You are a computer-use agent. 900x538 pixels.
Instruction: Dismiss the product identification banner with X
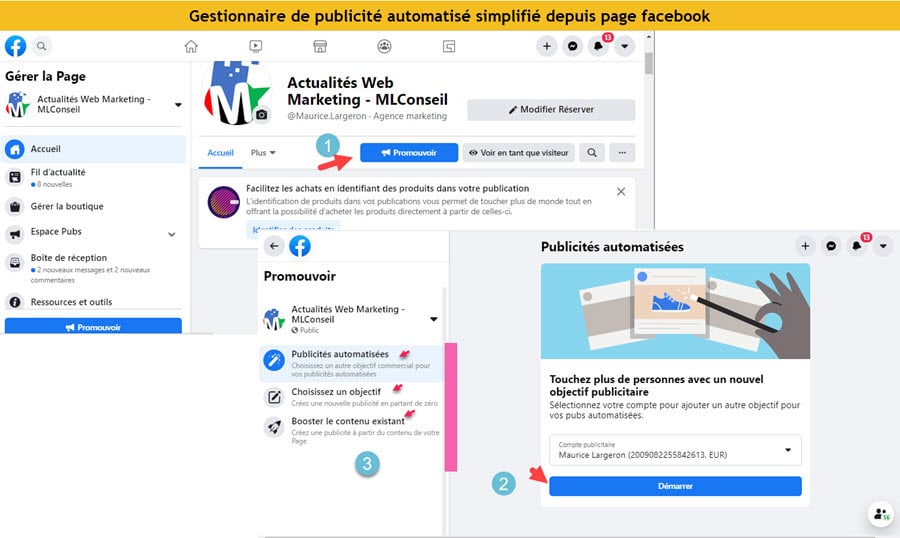[x=621, y=192]
